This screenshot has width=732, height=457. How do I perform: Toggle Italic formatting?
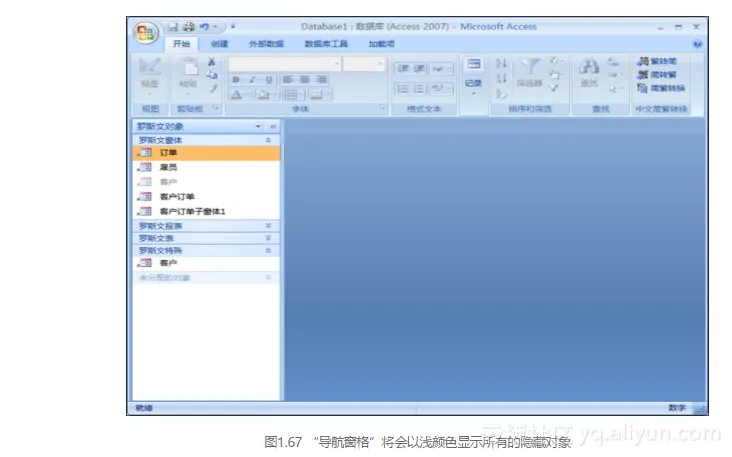point(252,80)
